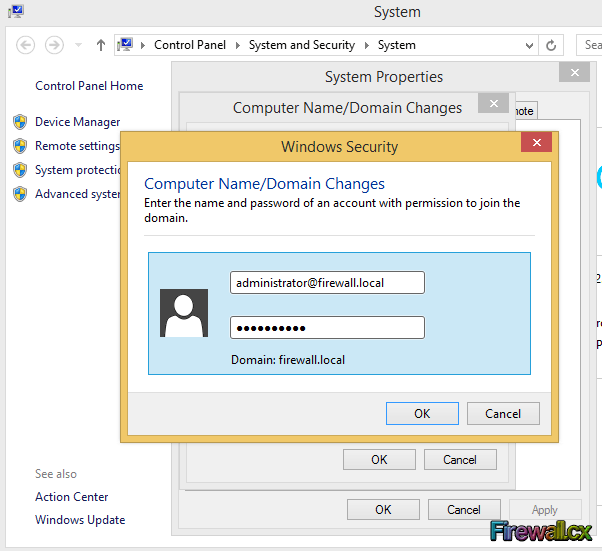Switch to the Remote tab in System Properties
The width and height of the screenshot is (602, 551).
pyautogui.click(x=526, y=111)
